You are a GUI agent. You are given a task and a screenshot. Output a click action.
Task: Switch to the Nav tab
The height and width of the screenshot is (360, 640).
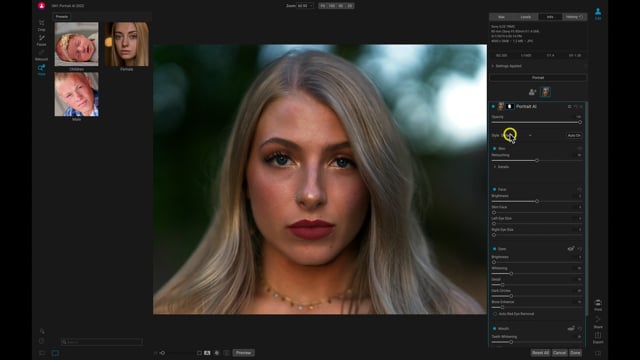point(502,17)
